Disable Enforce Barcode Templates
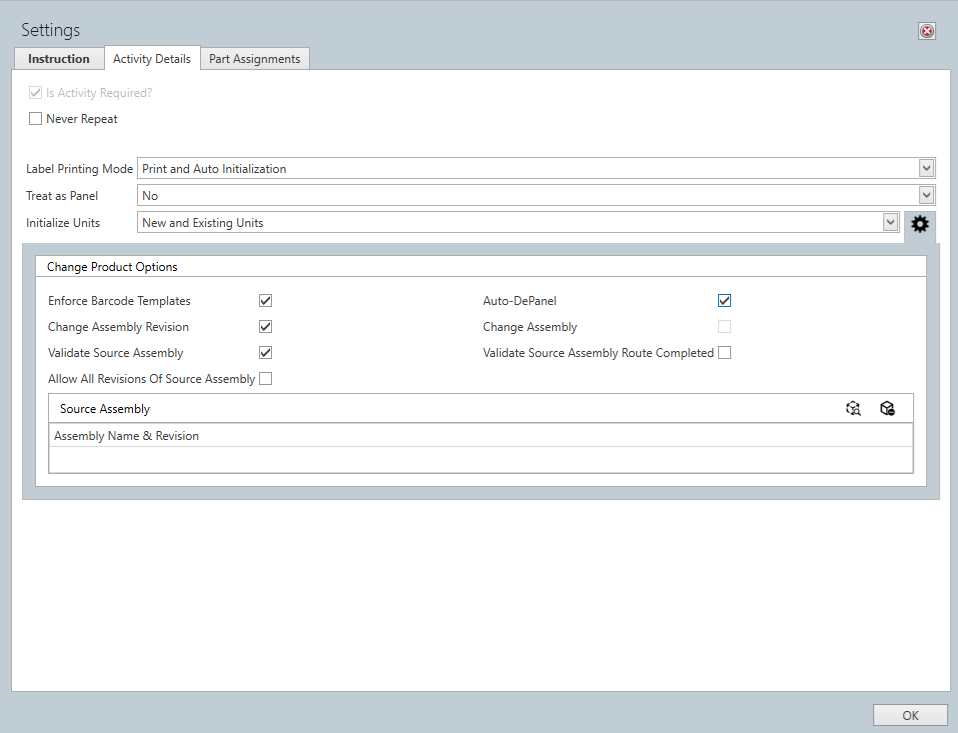This screenshot has width=958, height=733. point(265,300)
